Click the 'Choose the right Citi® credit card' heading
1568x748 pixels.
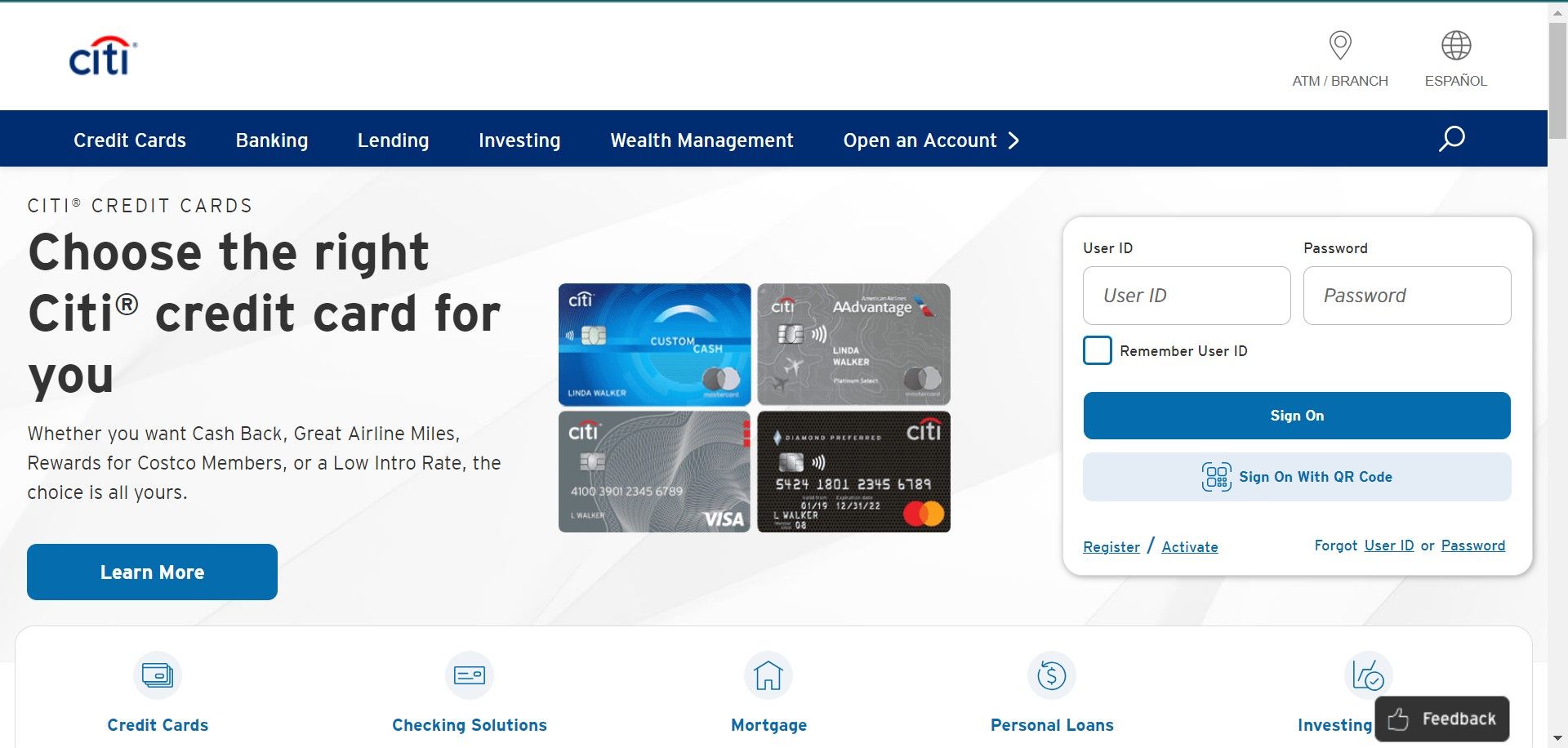(265, 314)
